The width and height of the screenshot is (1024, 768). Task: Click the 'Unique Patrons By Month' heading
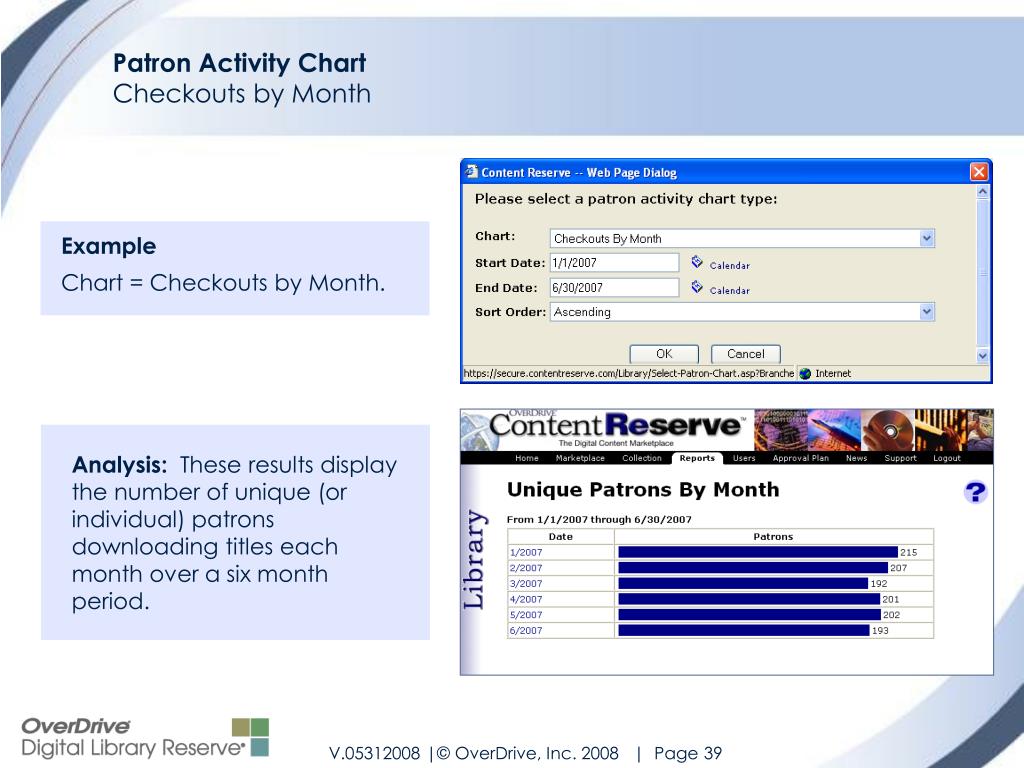click(x=643, y=490)
